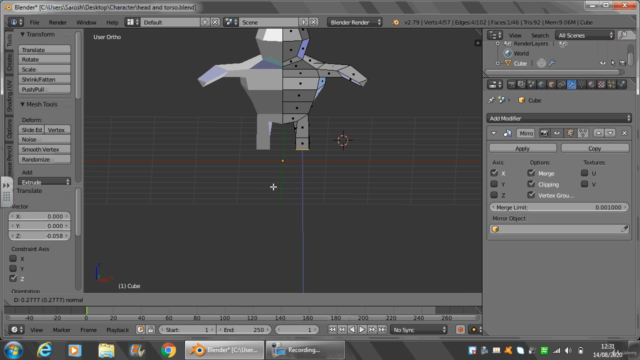Toggle Mirror modifier edit mode display
Screen dimensions: 640x360
click(x=570, y=133)
